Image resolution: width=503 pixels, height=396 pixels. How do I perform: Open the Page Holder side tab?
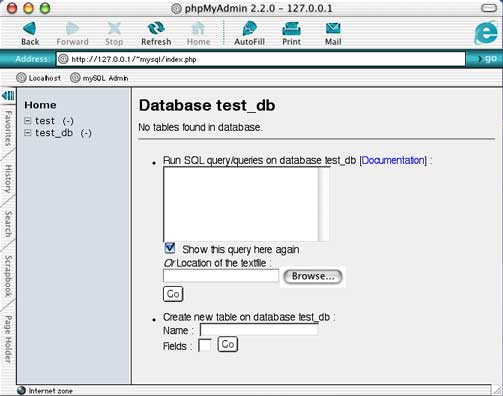pyautogui.click(x=8, y=339)
